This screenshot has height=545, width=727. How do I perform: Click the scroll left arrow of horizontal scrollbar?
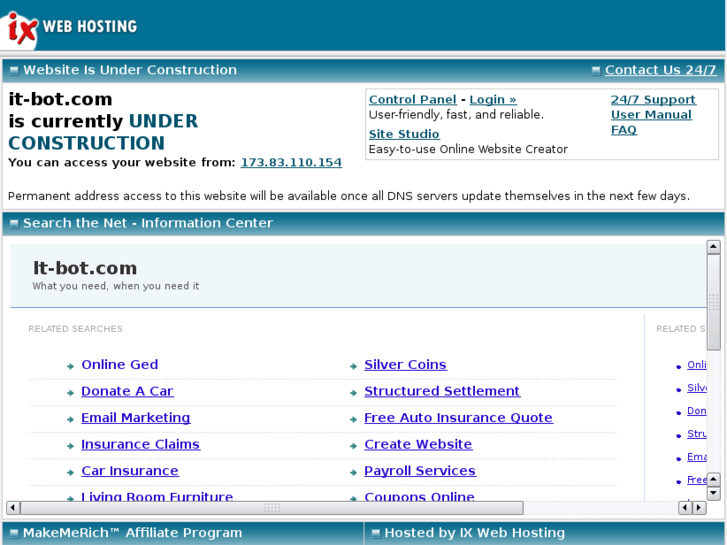tap(13, 507)
